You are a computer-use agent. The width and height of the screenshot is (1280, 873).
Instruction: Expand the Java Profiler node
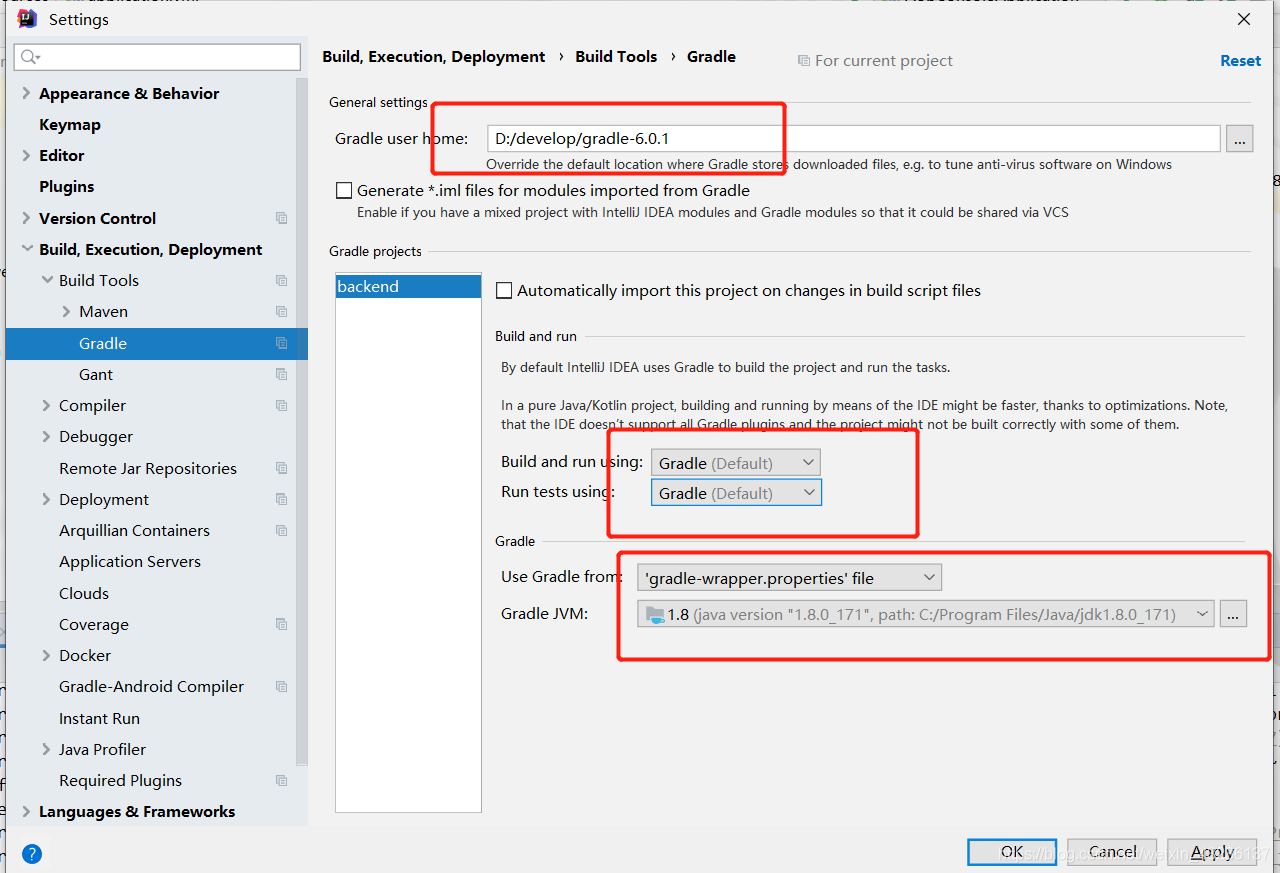(47, 749)
